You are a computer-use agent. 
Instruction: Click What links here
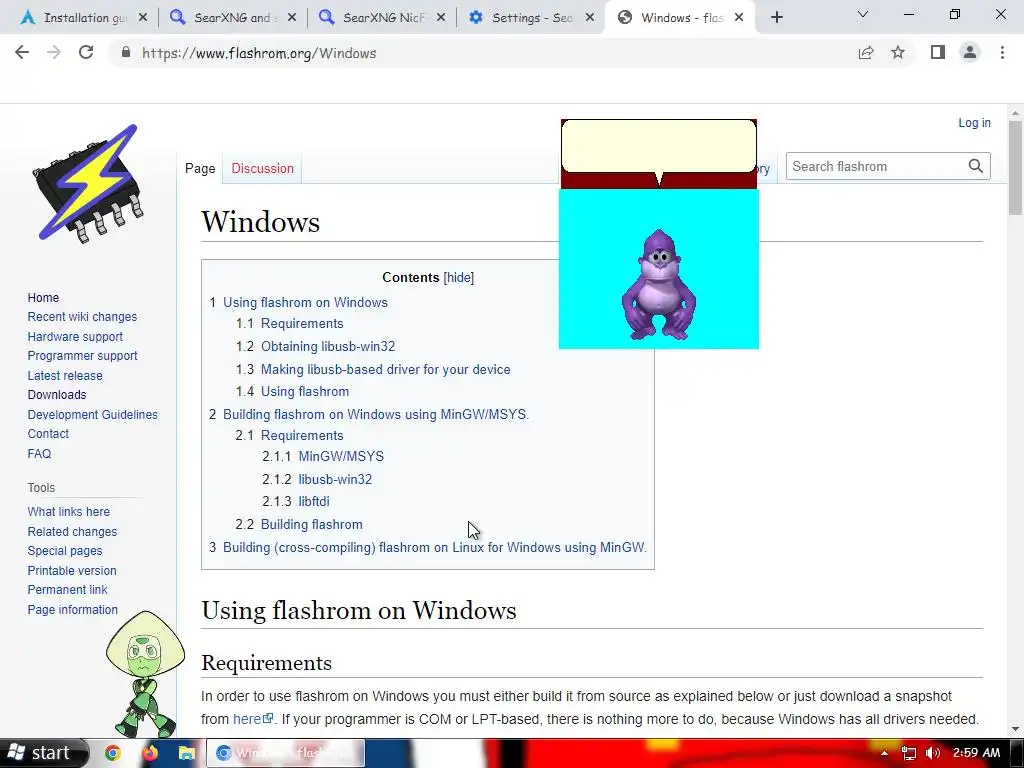pos(69,512)
